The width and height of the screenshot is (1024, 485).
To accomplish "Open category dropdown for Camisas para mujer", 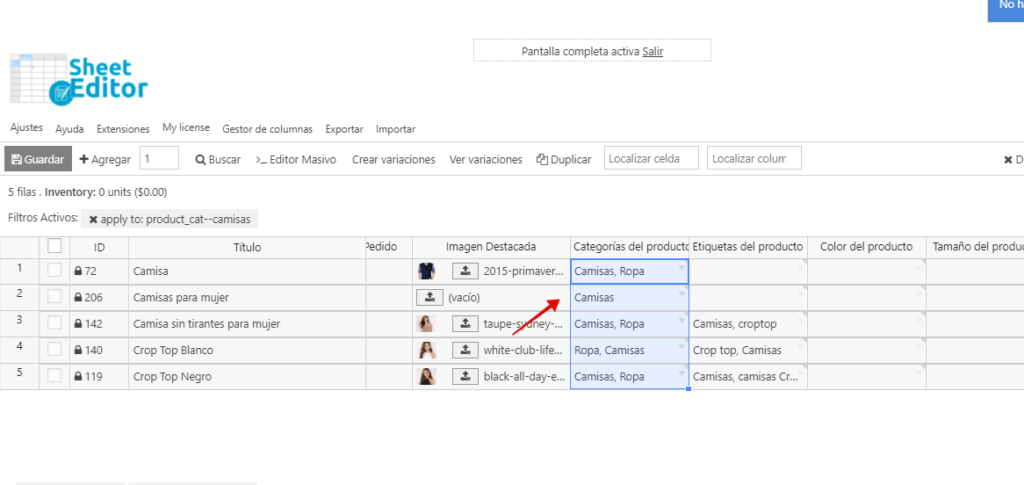I will pos(682,295).
